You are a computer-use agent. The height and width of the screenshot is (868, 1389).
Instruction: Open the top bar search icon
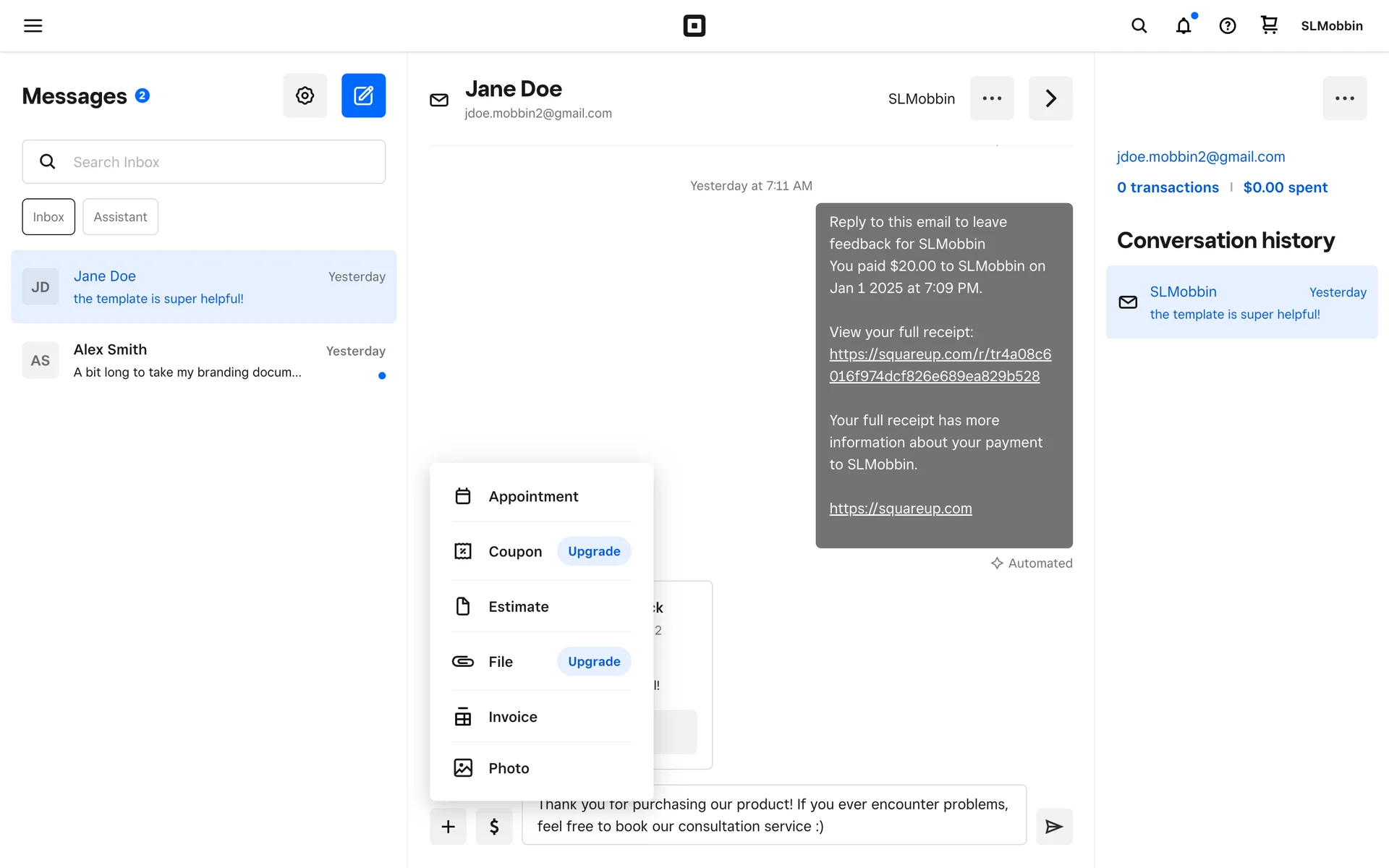pyautogui.click(x=1139, y=26)
